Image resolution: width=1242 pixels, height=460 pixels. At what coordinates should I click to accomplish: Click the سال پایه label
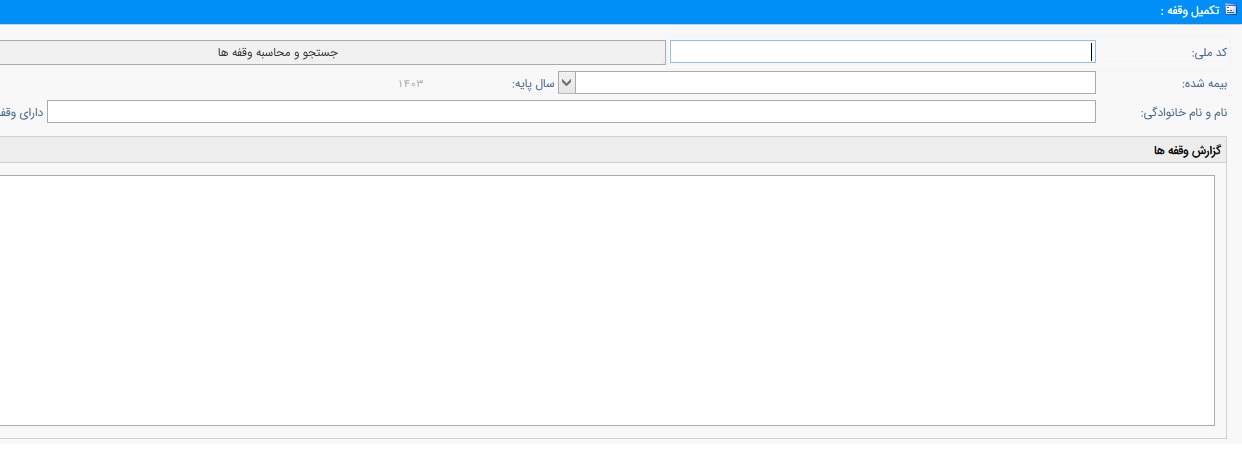(533, 84)
